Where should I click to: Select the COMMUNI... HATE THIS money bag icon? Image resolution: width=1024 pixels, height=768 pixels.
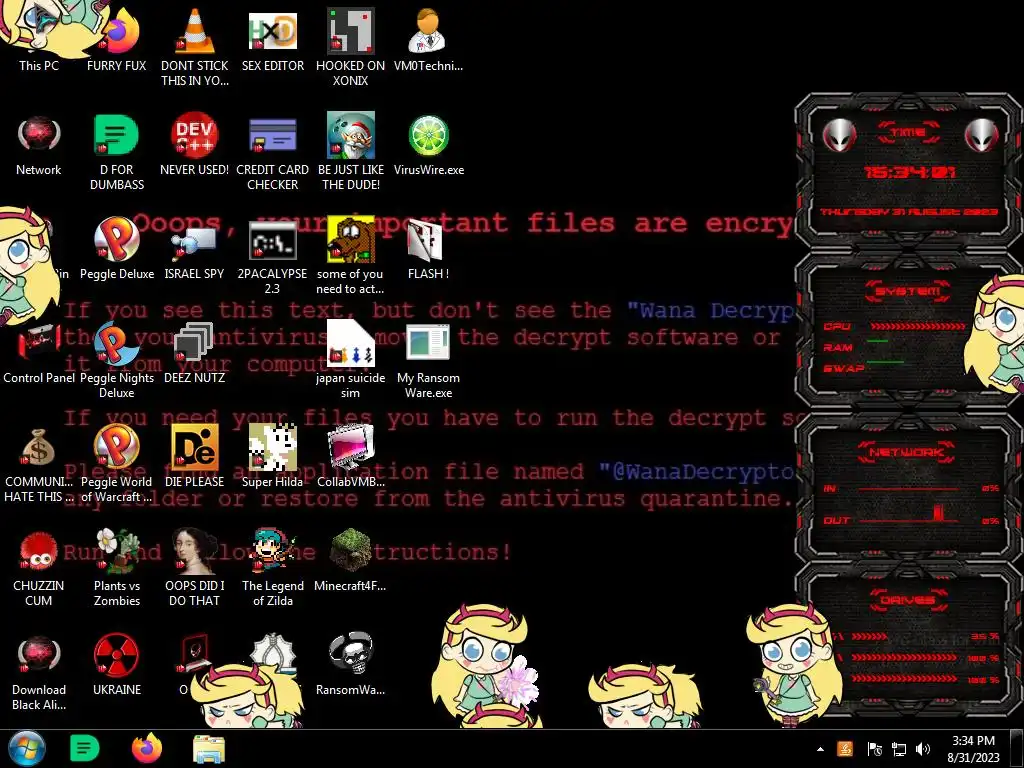[39, 464]
